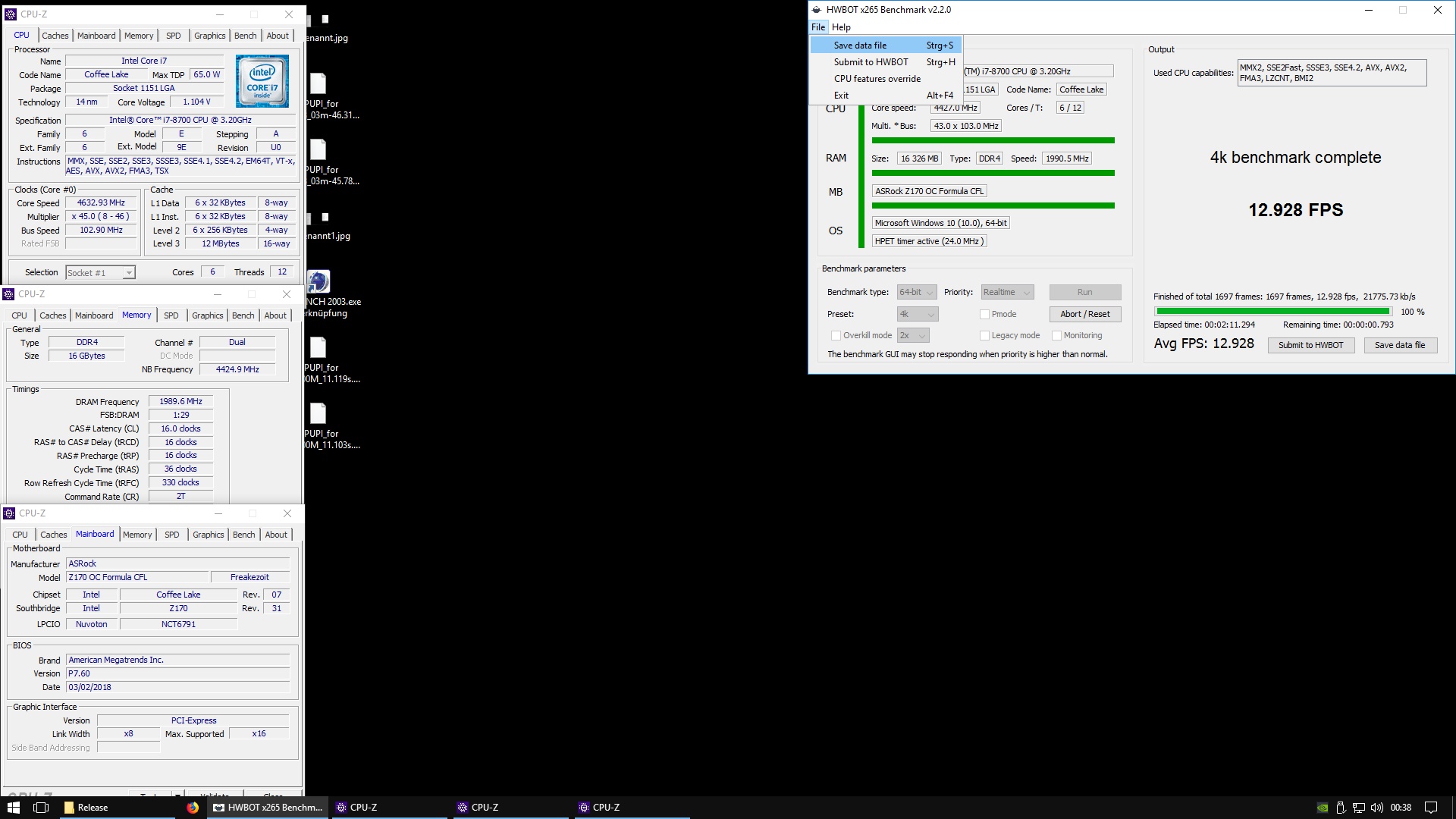Screen dimensions: 1456x819
Task: Open NVIDIA tray icon
Action: [1322, 808]
